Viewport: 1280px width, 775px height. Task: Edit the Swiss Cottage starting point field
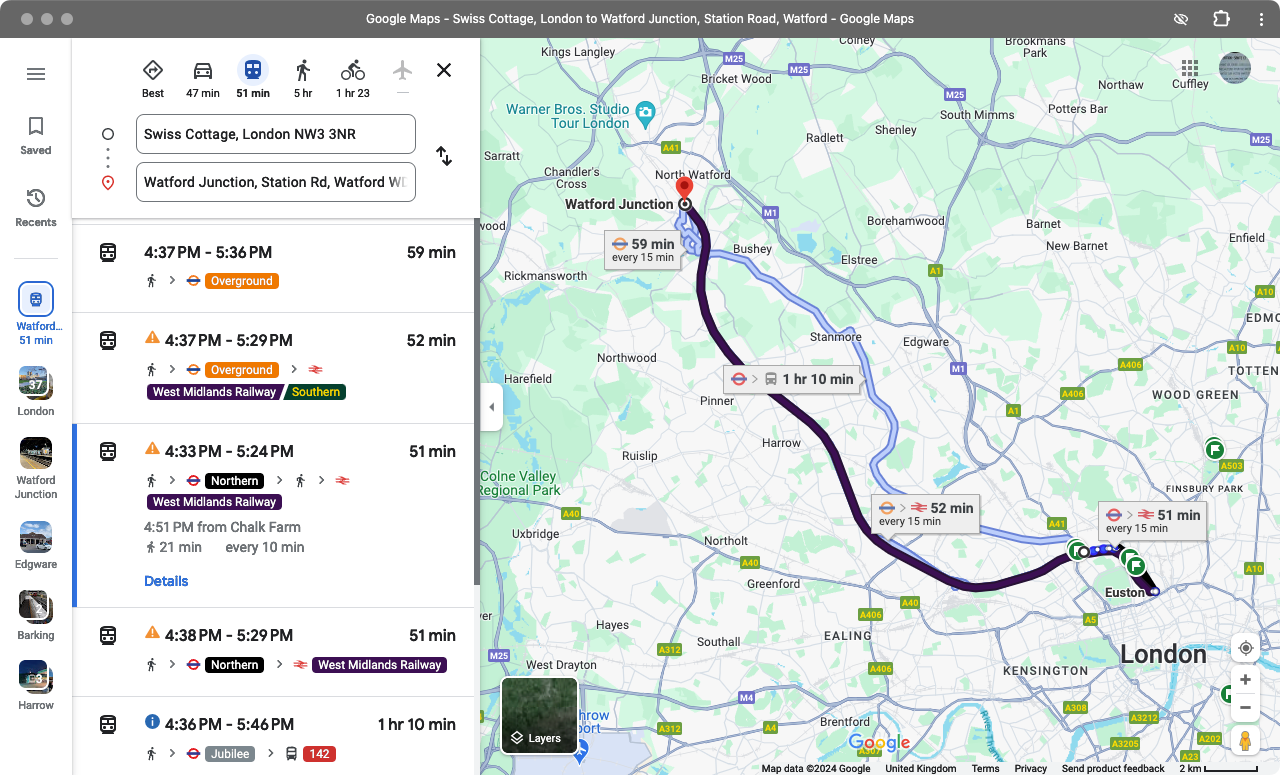[275, 134]
